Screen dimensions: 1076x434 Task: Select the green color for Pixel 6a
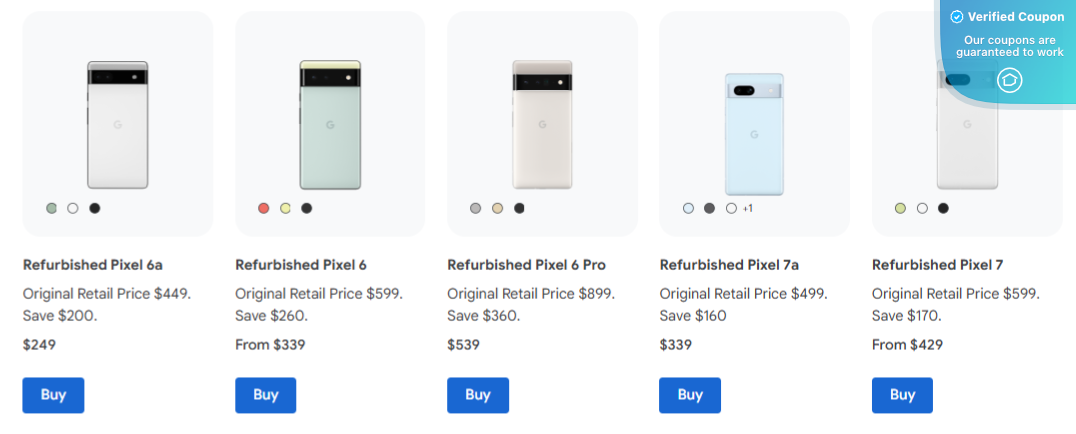click(51, 208)
